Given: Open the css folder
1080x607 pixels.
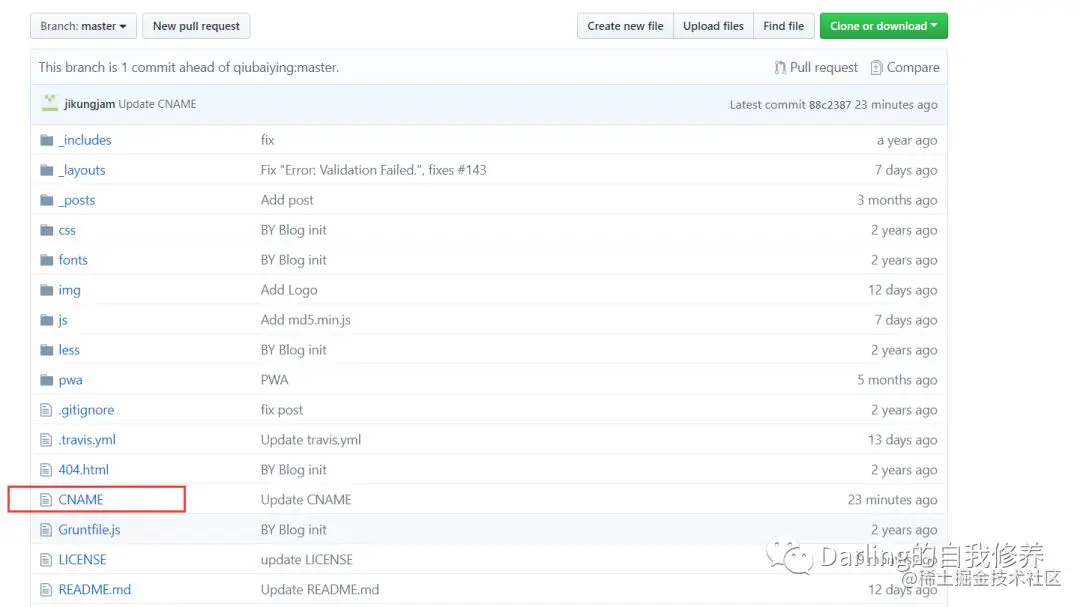Looking at the screenshot, I should (x=67, y=230).
